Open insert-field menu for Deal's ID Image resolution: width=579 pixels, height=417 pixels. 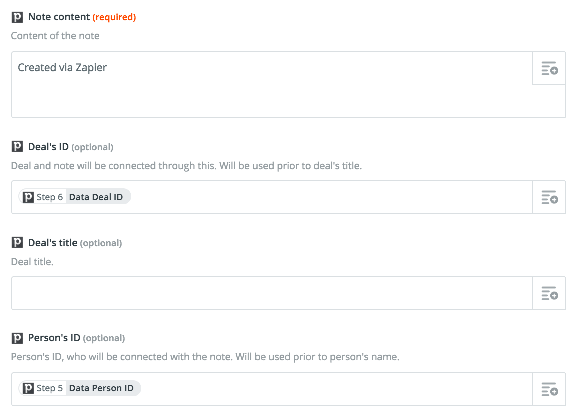click(549, 197)
